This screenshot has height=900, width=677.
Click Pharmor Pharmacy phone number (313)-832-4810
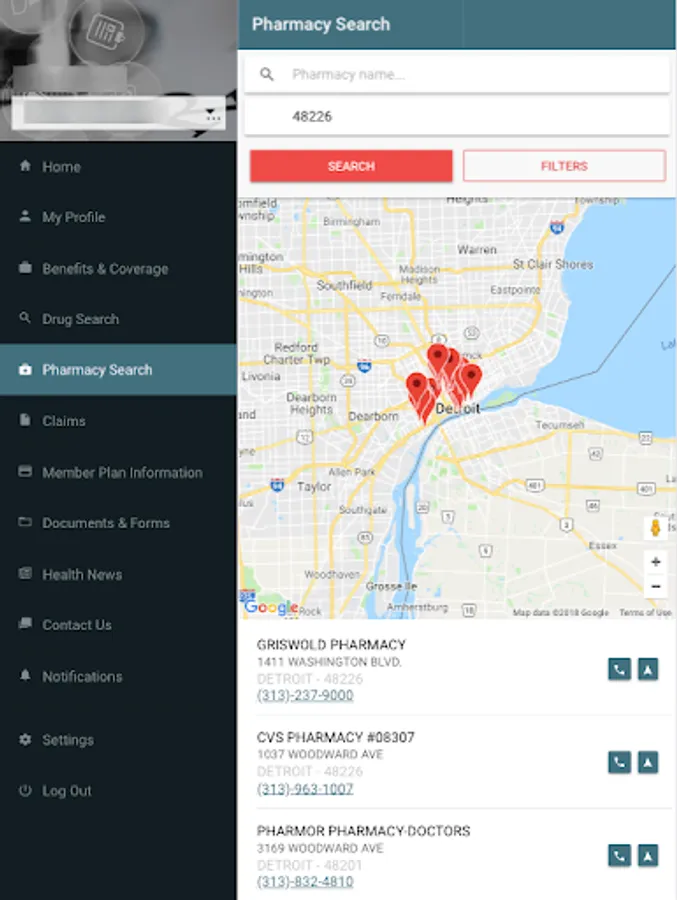(x=305, y=882)
